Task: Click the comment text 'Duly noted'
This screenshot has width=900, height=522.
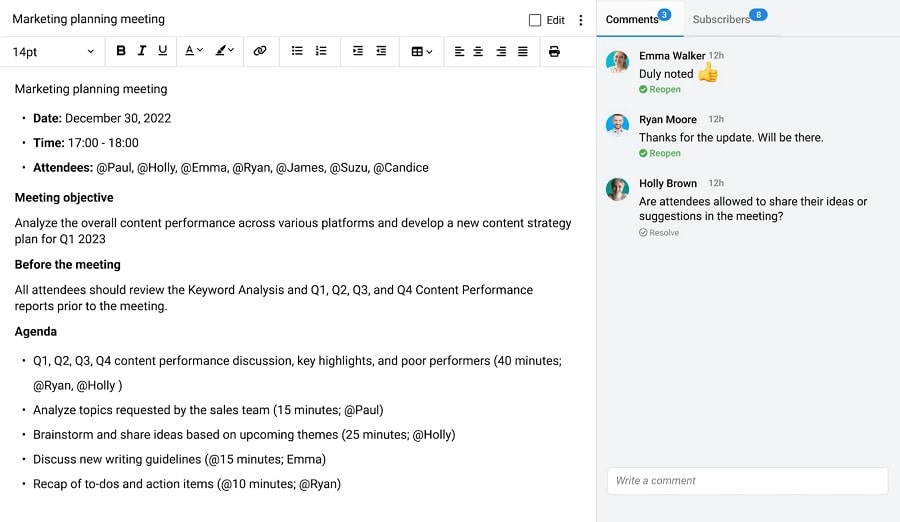Action: click(x=666, y=74)
